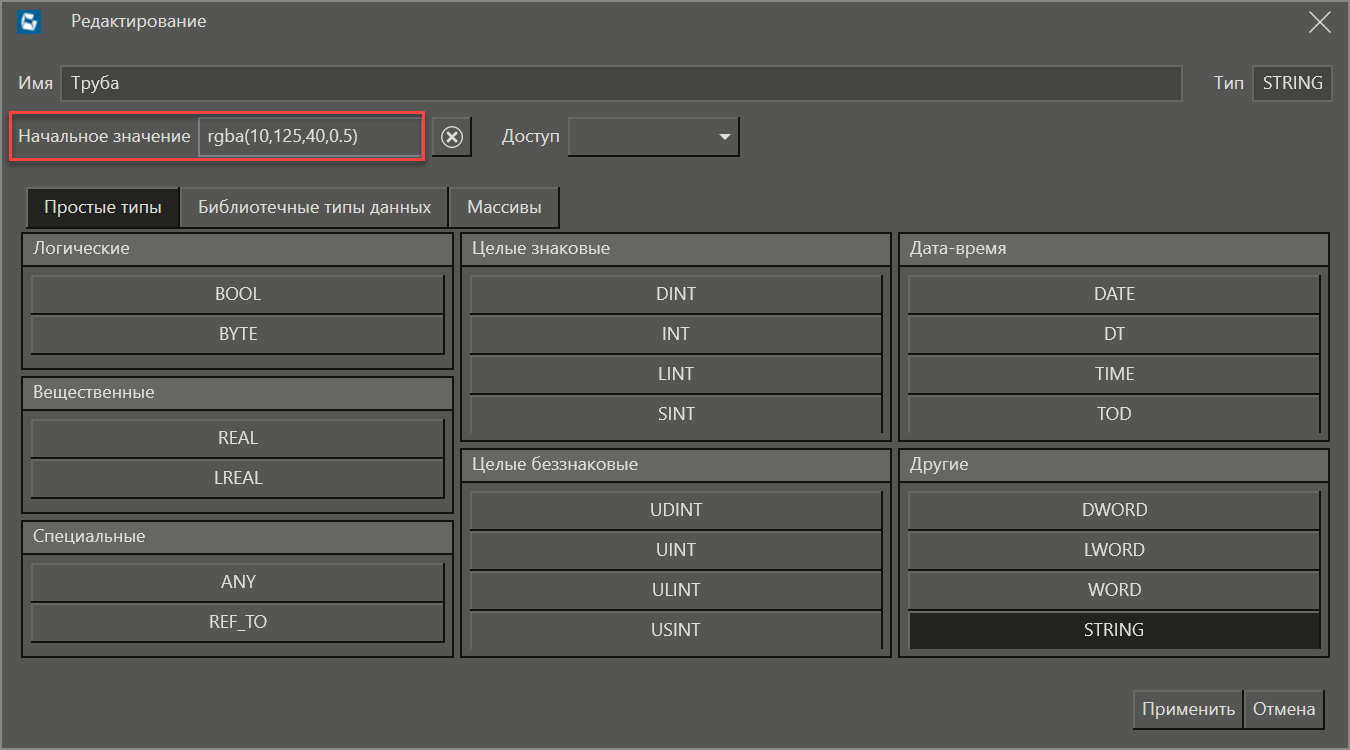The image size is (1350, 750).
Task: Select the Простые типы tab
Action: tap(102, 208)
